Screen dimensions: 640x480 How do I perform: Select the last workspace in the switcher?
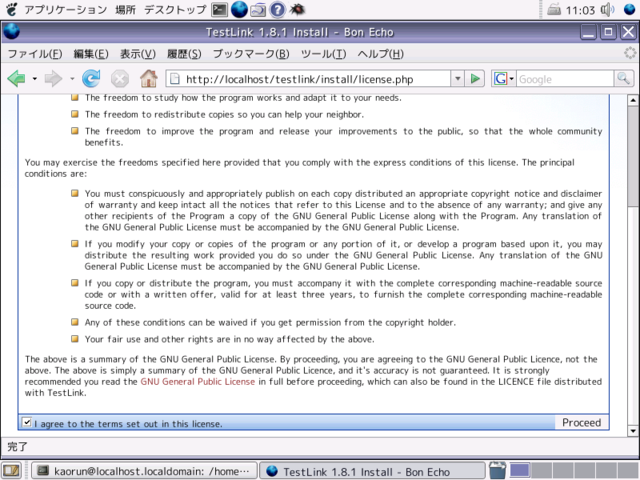628,471
